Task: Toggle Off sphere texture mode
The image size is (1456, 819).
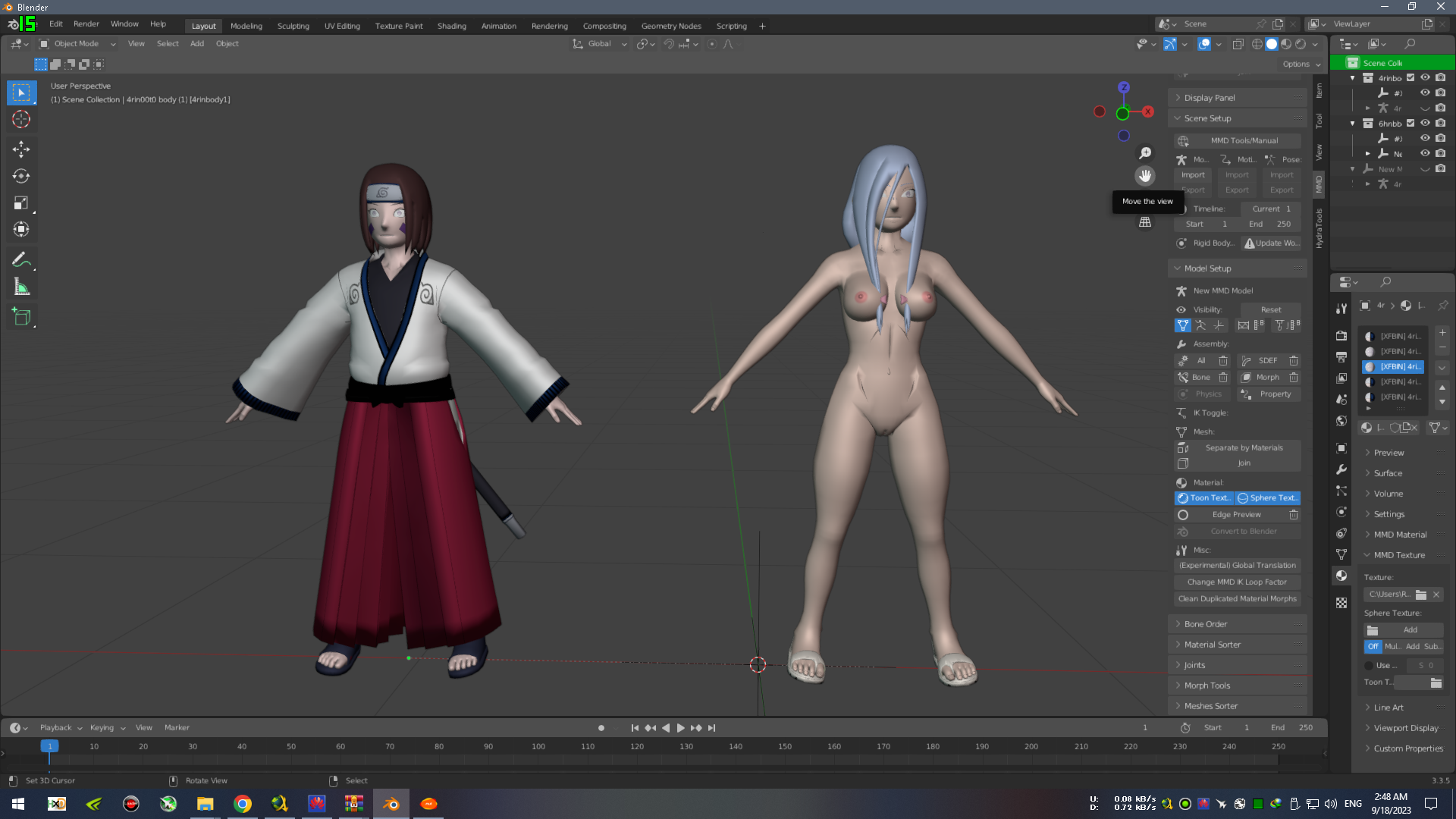Action: (1373, 647)
